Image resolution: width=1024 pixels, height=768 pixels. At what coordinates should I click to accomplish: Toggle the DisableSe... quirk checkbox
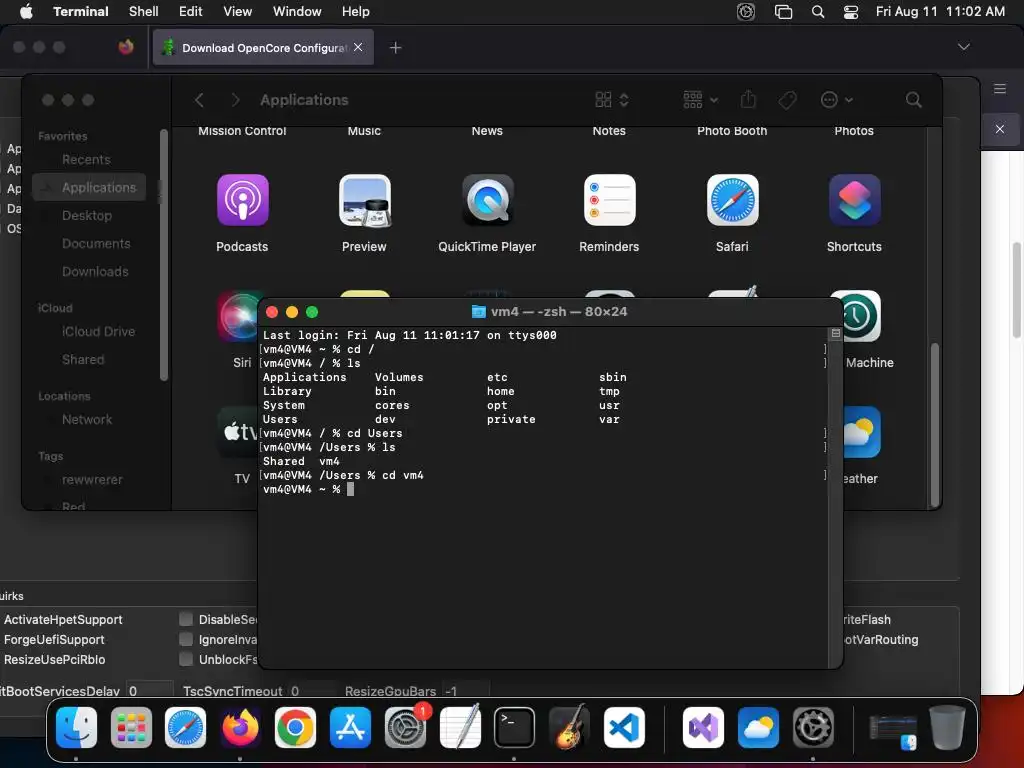click(186, 619)
